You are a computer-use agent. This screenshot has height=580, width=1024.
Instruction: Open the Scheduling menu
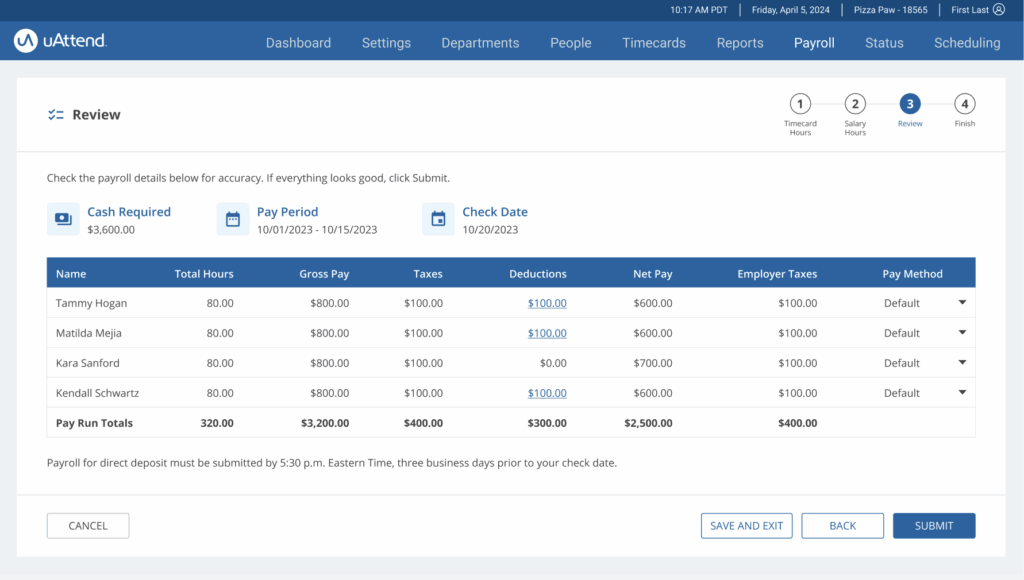[967, 43]
